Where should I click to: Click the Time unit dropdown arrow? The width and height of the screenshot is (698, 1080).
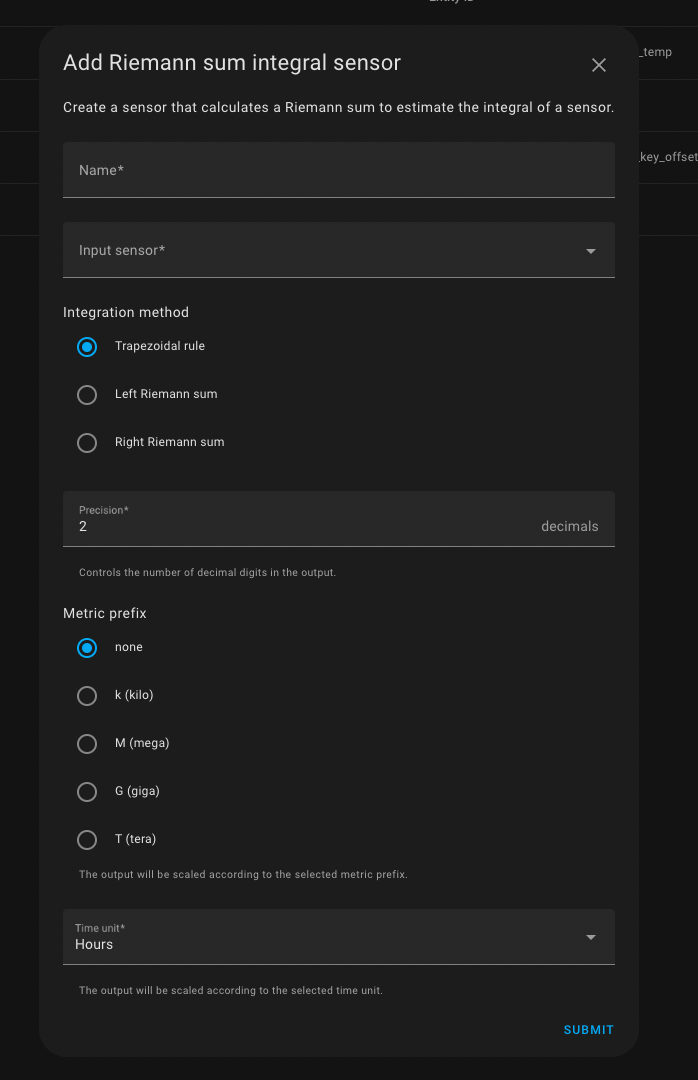pos(591,937)
